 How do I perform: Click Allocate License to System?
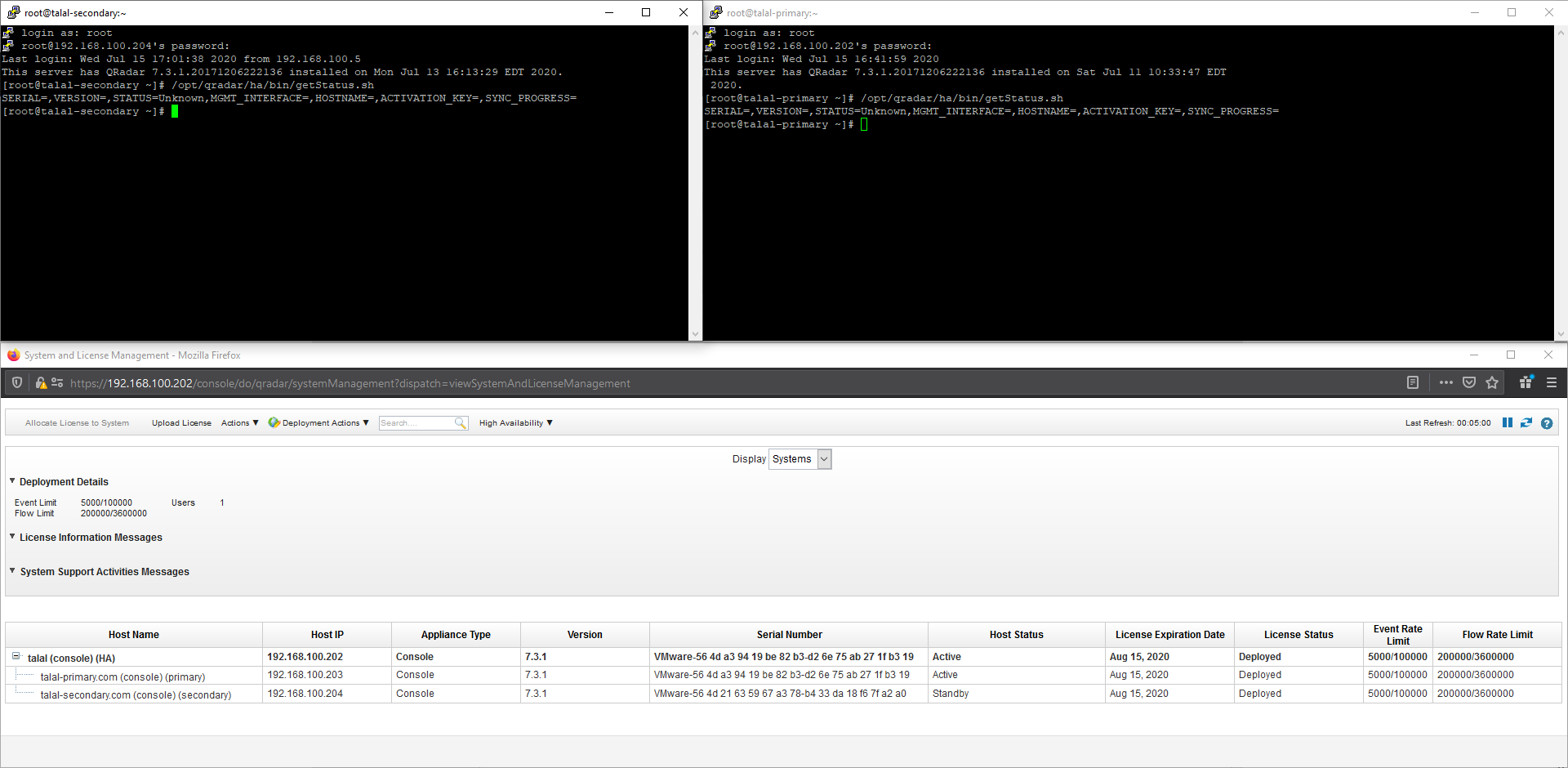[77, 423]
